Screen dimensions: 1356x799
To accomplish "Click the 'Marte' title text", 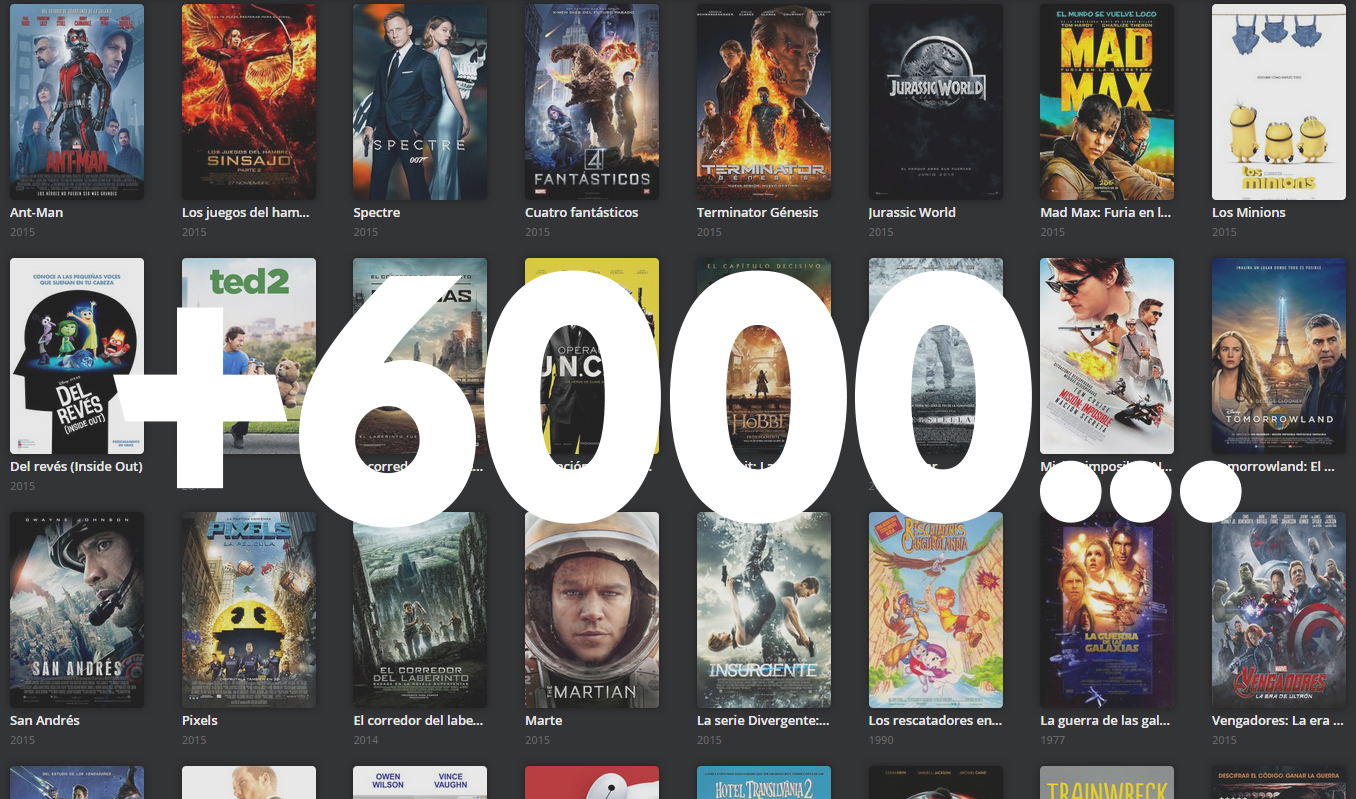I will tap(544, 720).
